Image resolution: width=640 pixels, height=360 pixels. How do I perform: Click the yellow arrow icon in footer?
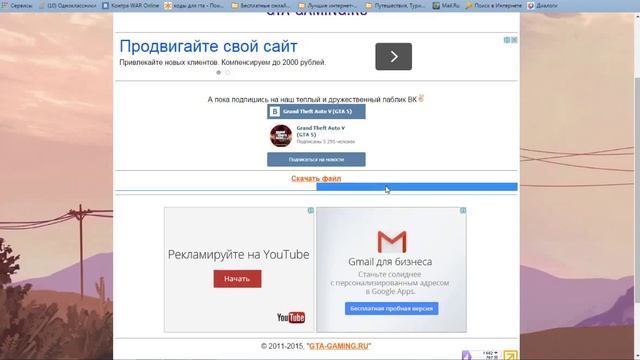pyautogui.click(x=510, y=355)
